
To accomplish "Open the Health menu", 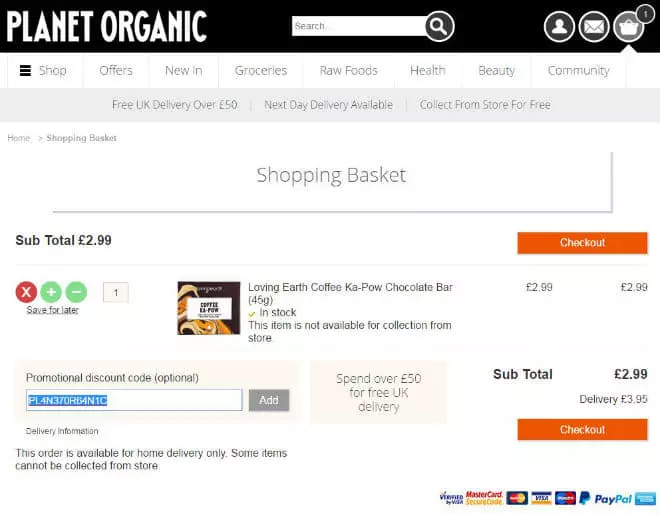I will click(x=428, y=70).
